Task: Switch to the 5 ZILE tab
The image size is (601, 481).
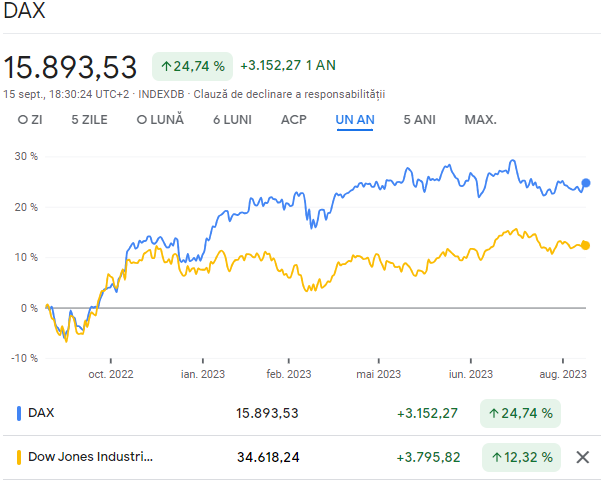Action: coord(89,120)
